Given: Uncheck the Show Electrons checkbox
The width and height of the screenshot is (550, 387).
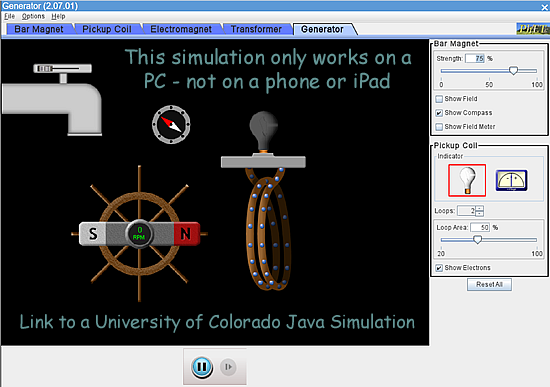Looking at the screenshot, I should 439,268.
